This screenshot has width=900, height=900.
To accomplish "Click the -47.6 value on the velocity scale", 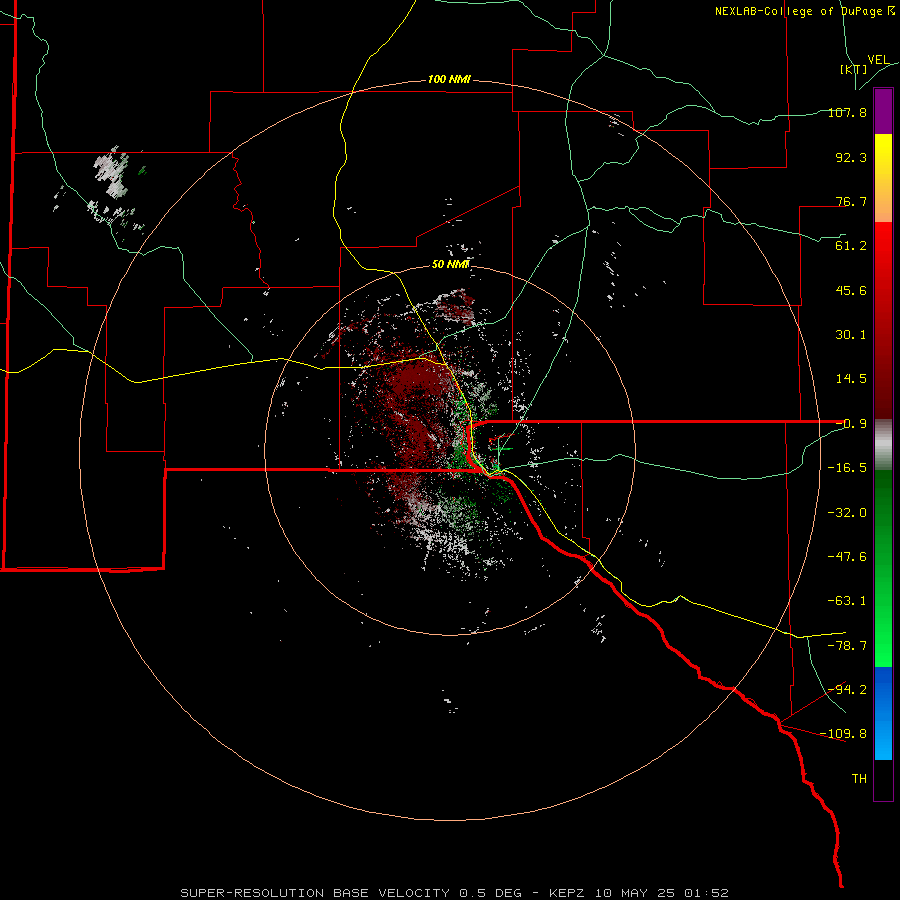I will click(x=847, y=557).
